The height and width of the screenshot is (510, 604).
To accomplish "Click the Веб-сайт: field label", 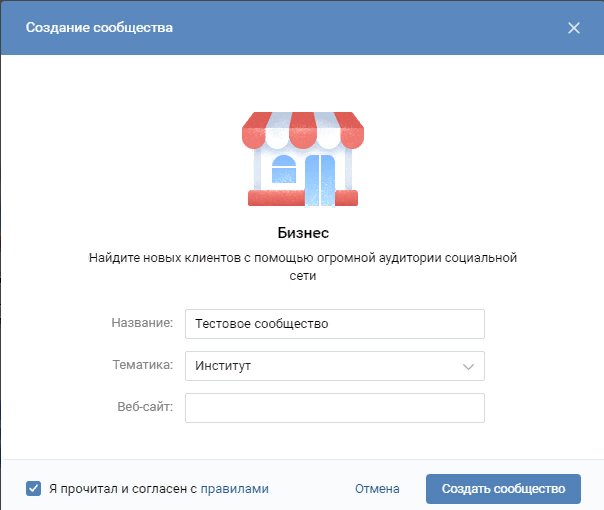I will 145,407.
